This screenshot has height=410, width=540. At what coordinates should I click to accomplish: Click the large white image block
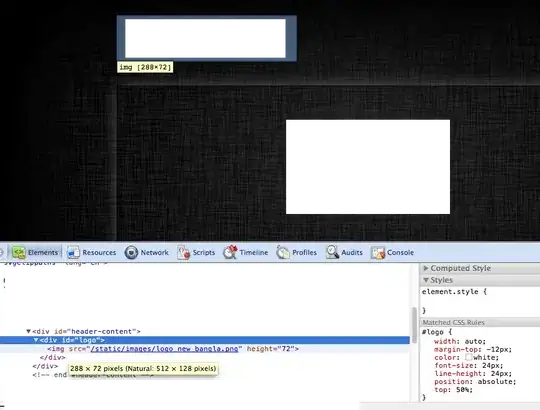pos(368,167)
